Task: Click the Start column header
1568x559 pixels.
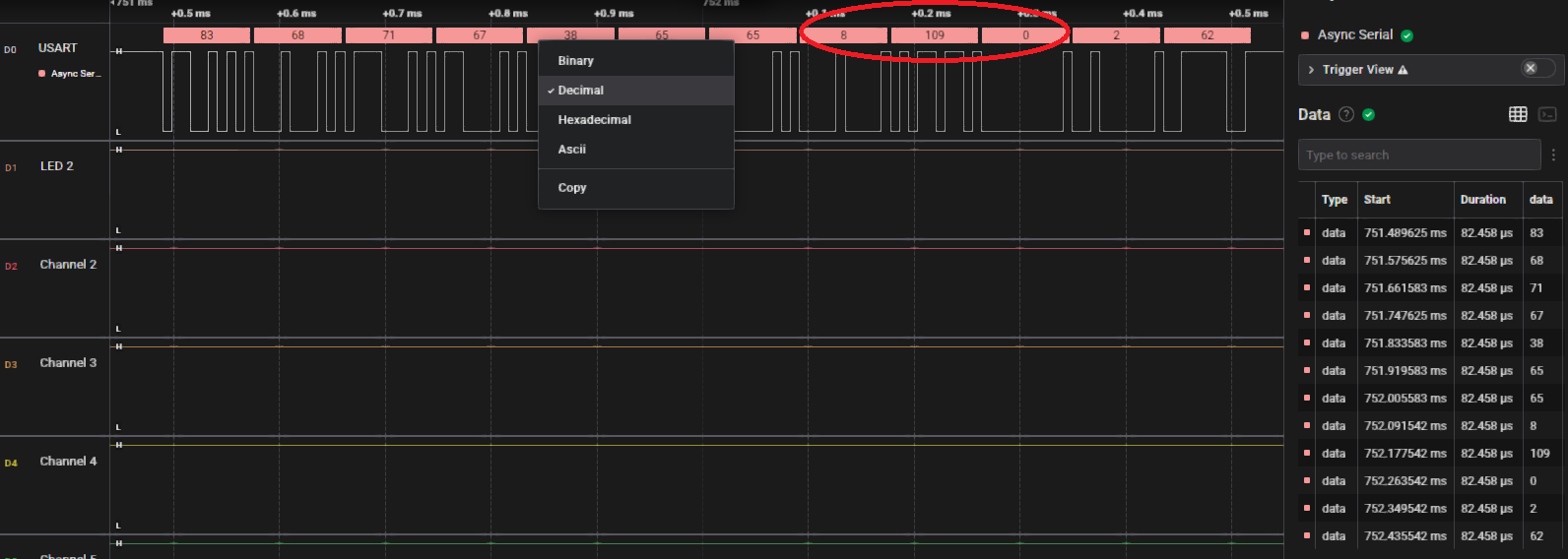Action: click(x=1377, y=200)
